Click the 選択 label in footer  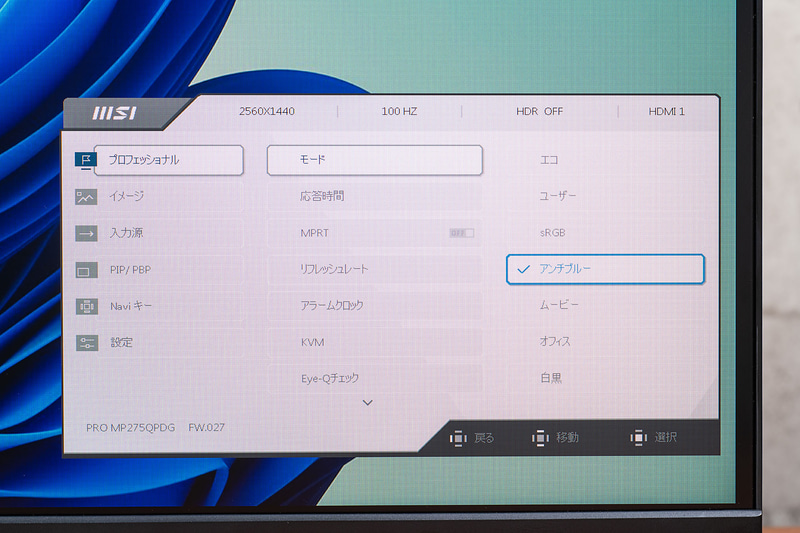click(666, 437)
